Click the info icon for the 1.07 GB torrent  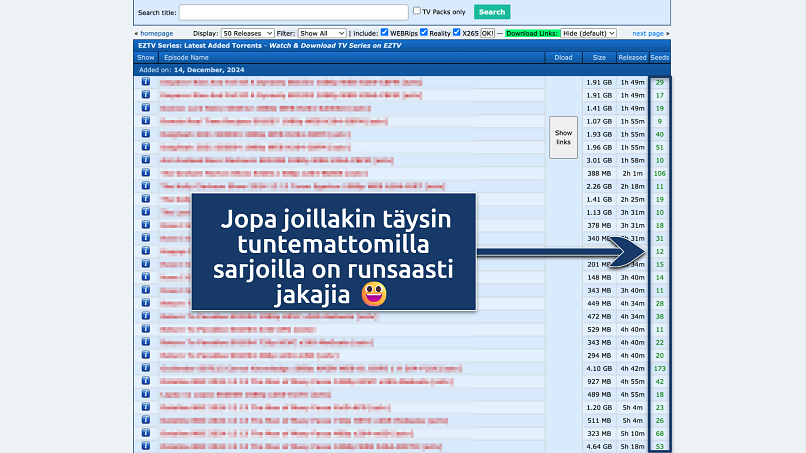(145, 121)
